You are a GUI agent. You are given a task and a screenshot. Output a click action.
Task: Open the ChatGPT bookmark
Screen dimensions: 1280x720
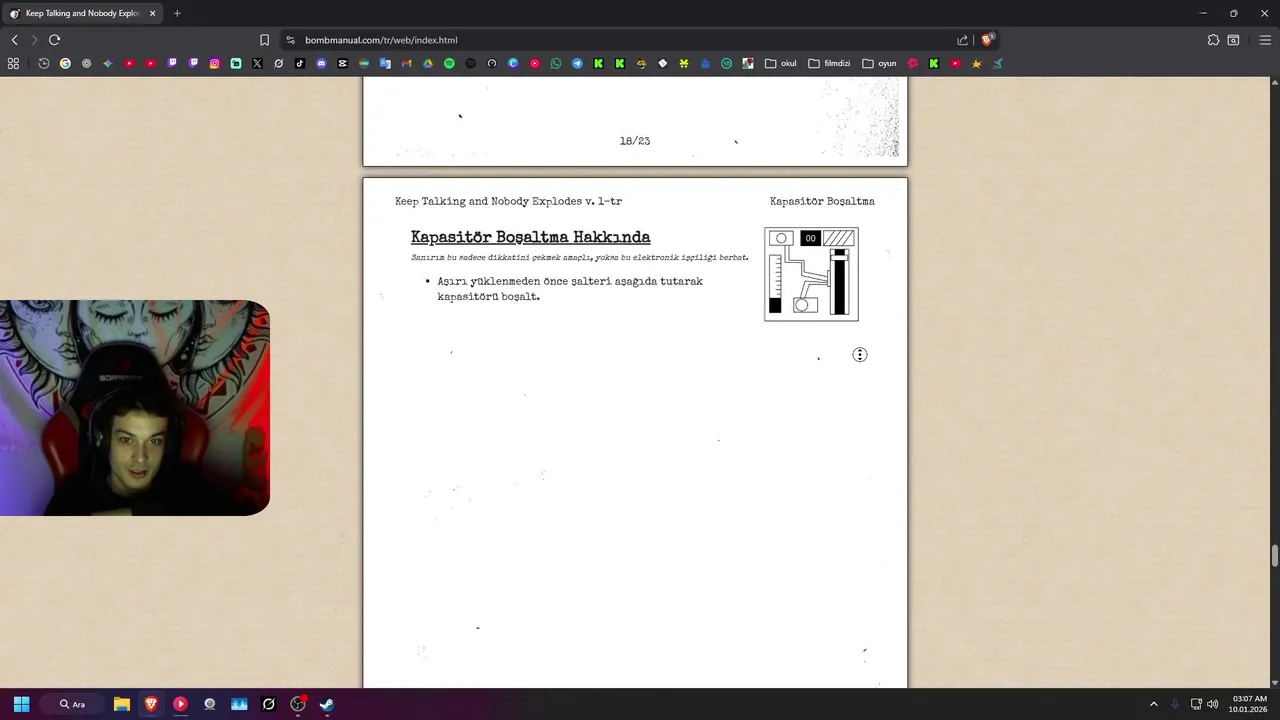(86, 63)
